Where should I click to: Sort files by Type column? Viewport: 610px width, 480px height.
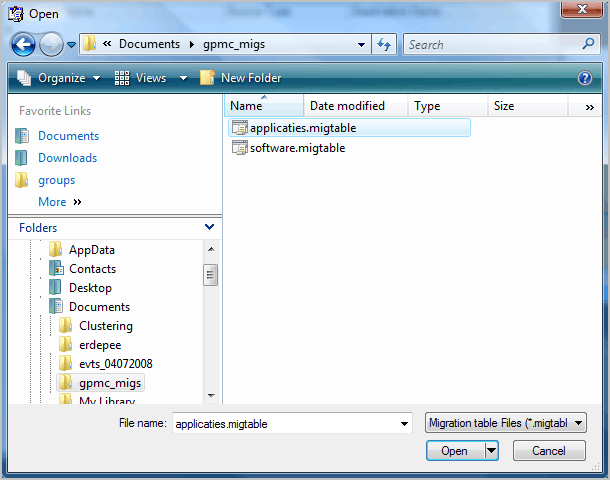click(448, 105)
